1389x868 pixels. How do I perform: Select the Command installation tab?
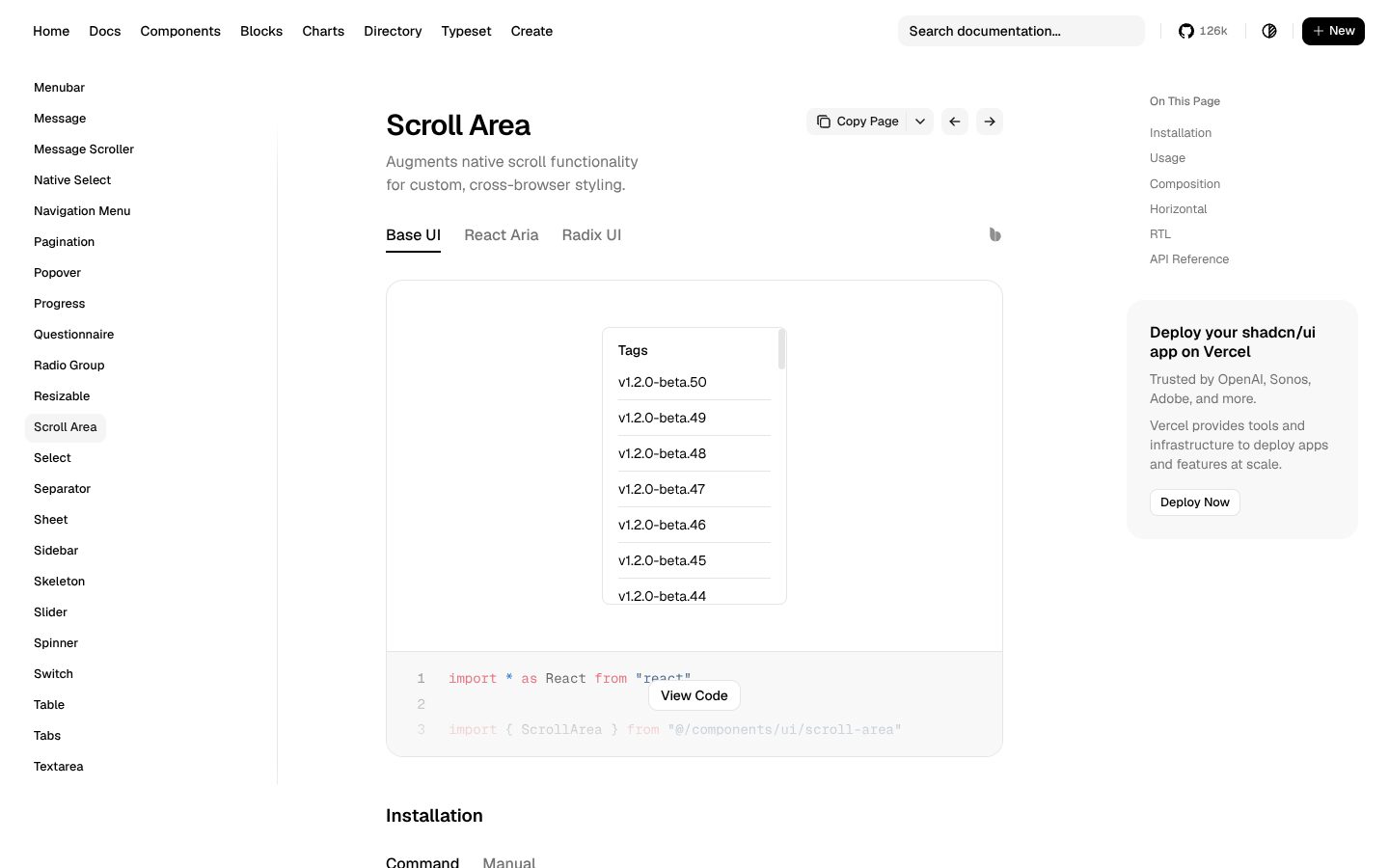pos(422,862)
